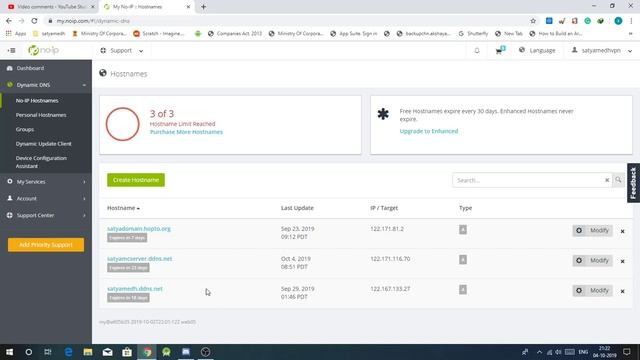Open the shopping cart
The image size is (640, 360).
tap(499, 51)
